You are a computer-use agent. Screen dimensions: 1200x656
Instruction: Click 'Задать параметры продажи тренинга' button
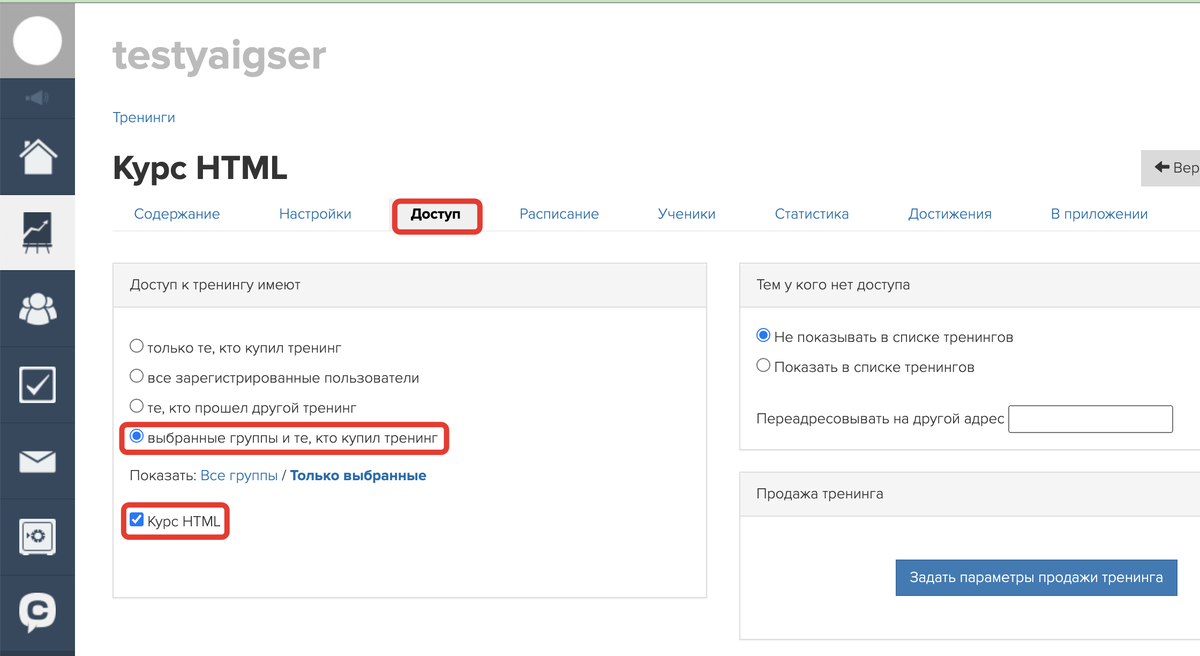coord(1036,577)
